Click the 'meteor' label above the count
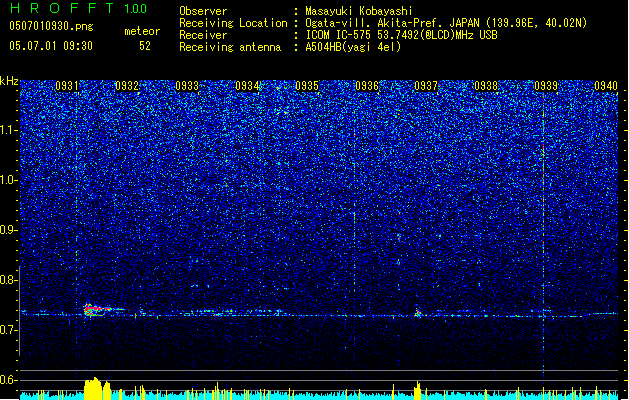The image size is (629, 400). 142,31
